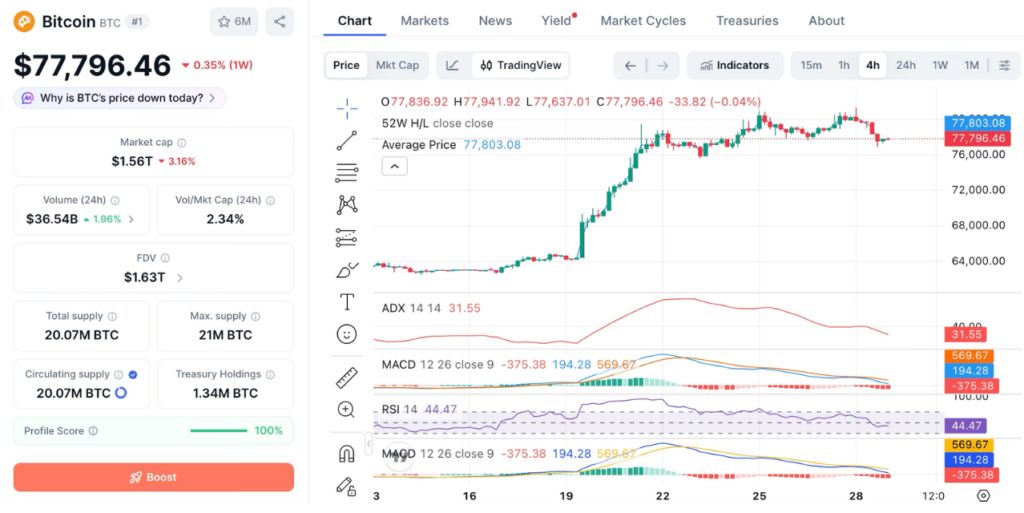This screenshot has height=513, width=1024.
Task: Click the share icon button
Action: (x=280, y=22)
